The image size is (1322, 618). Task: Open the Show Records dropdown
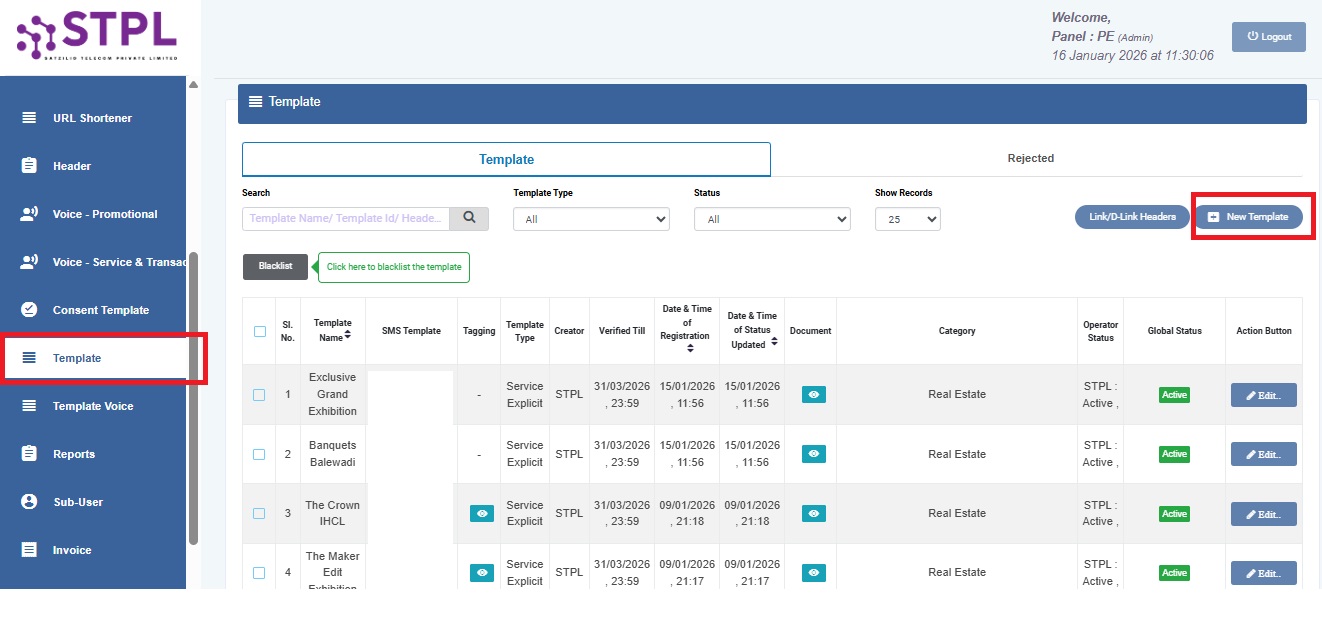pyautogui.click(x=907, y=219)
